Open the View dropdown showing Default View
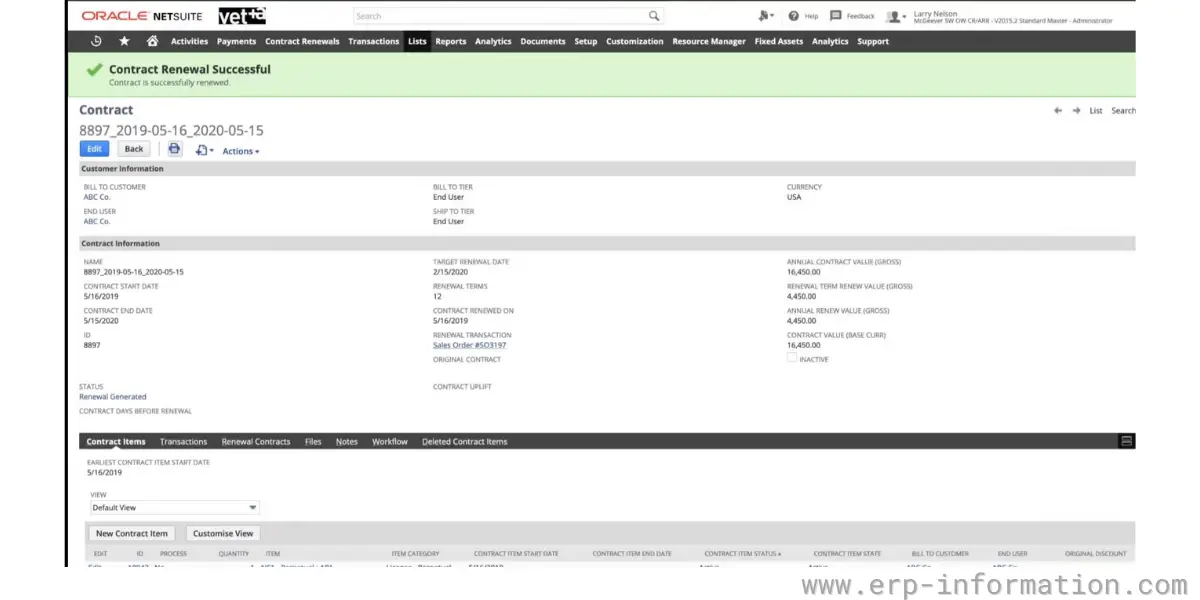The height and width of the screenshot is (600, 1200). 174,507
